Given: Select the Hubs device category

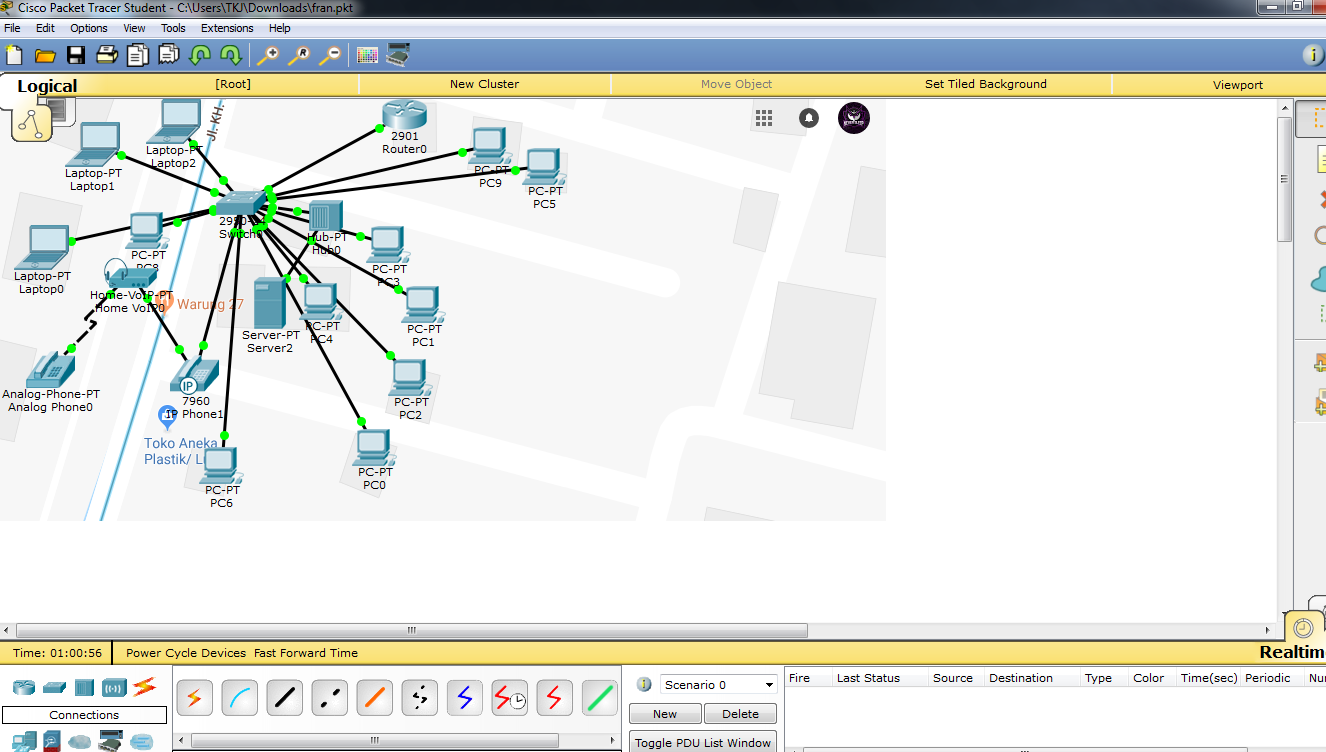Looking at the screenshot, I should (x=84, y=687).
